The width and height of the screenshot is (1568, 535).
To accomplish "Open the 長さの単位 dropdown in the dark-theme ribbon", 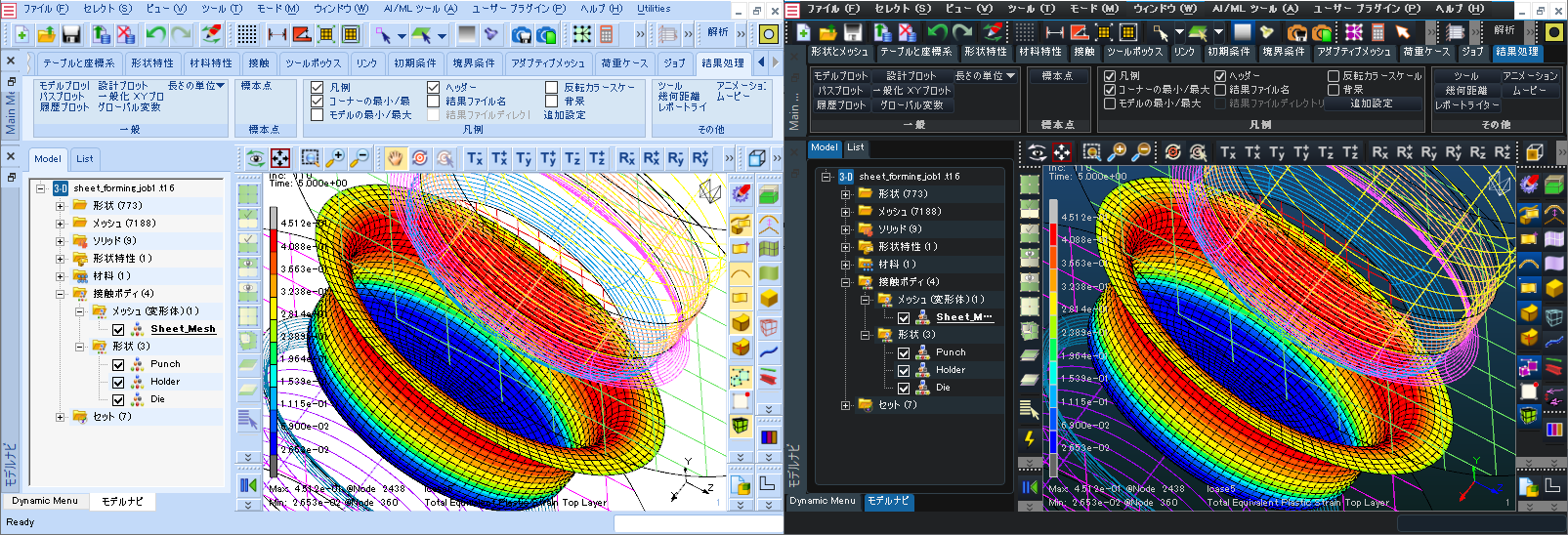I will pos(985,75).
